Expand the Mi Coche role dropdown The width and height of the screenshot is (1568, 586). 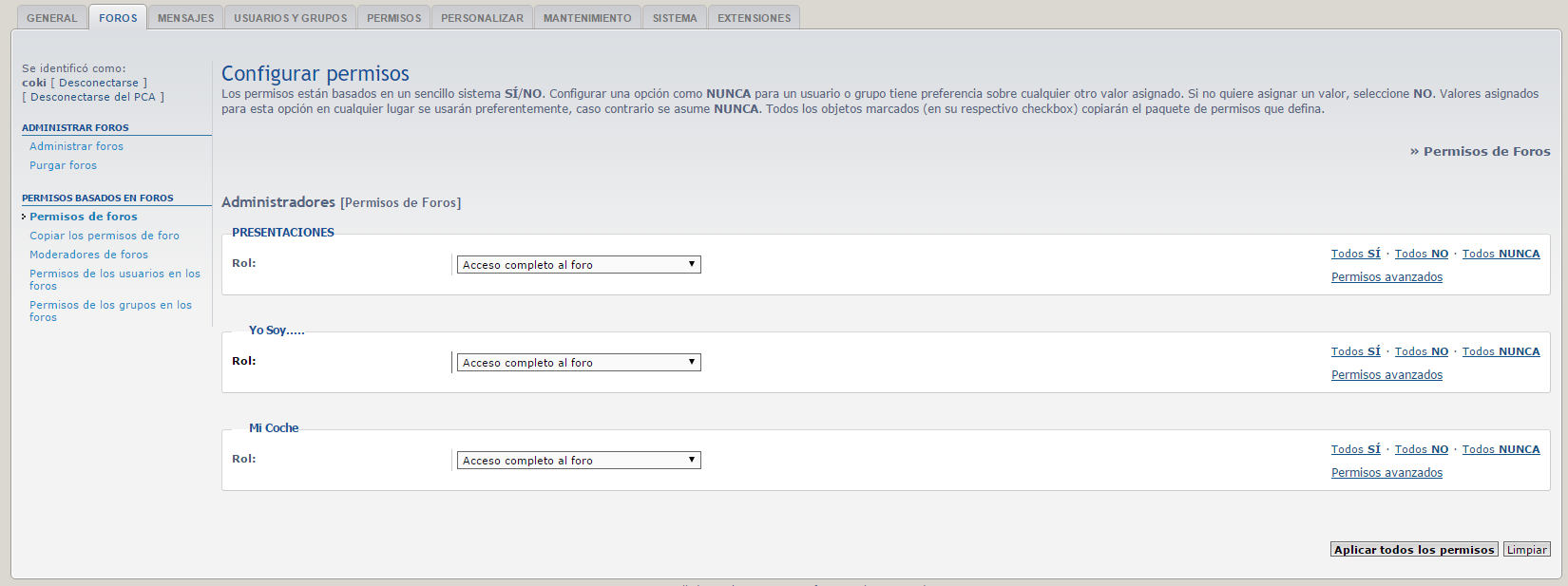(x=578, y=461)
